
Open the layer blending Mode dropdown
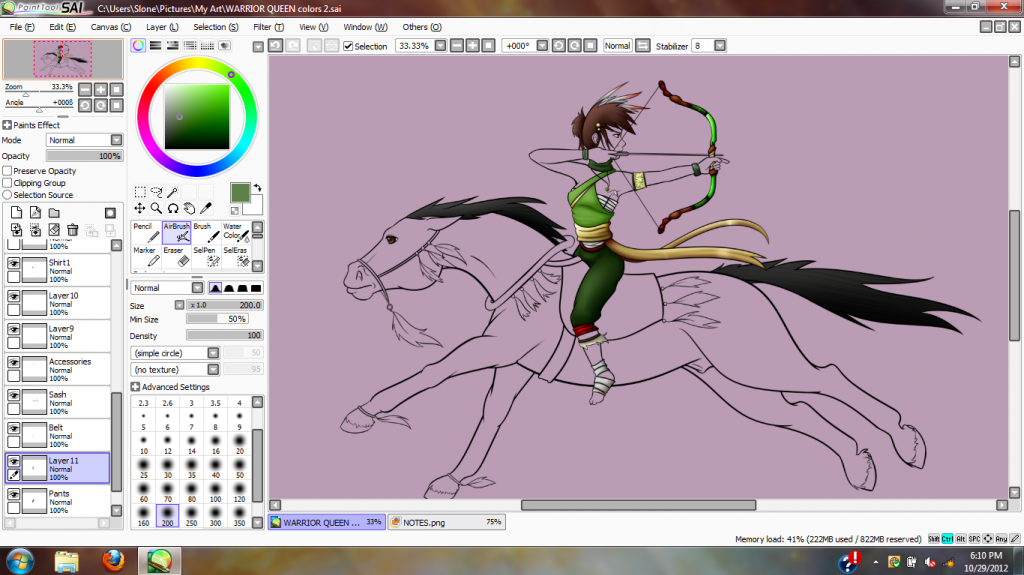[84, 140]
